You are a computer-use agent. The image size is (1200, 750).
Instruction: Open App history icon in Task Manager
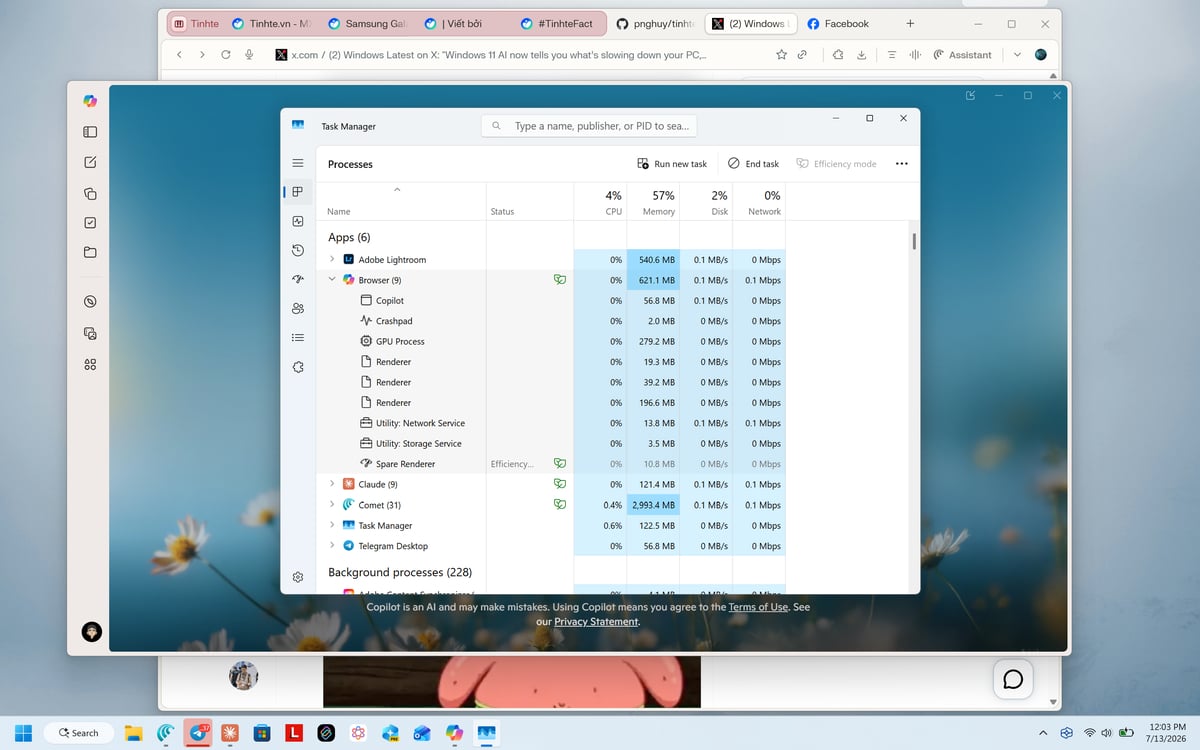298,250
